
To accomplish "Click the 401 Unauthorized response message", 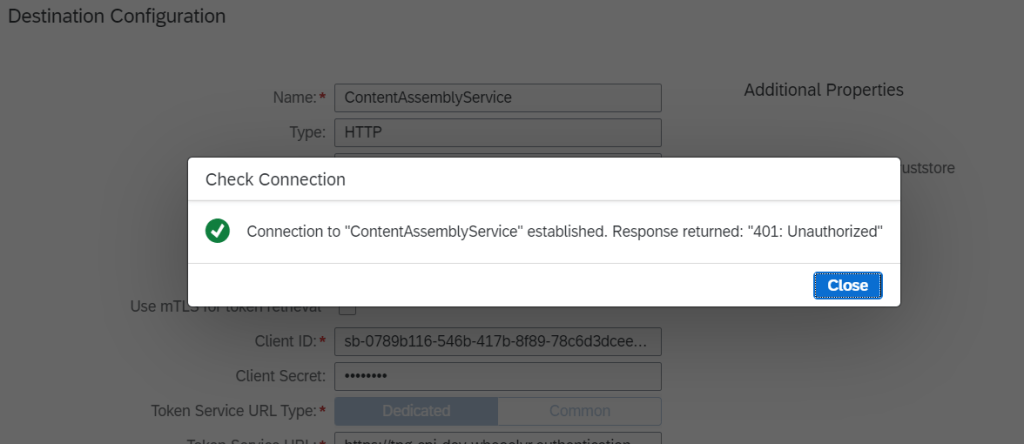I will (x=564, y=231).
